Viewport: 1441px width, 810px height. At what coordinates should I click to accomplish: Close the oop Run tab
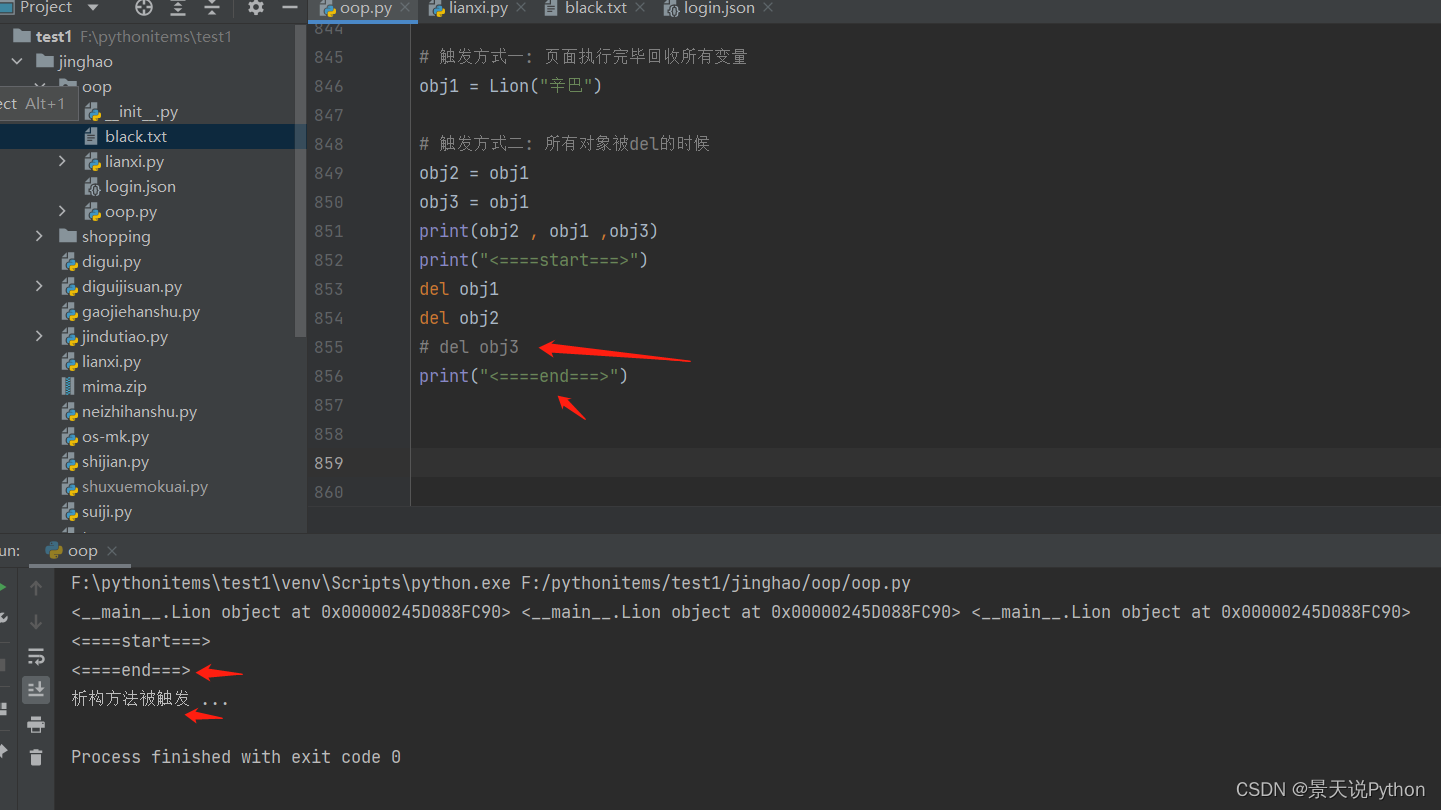pyautogui.click(x=112, y=551)
